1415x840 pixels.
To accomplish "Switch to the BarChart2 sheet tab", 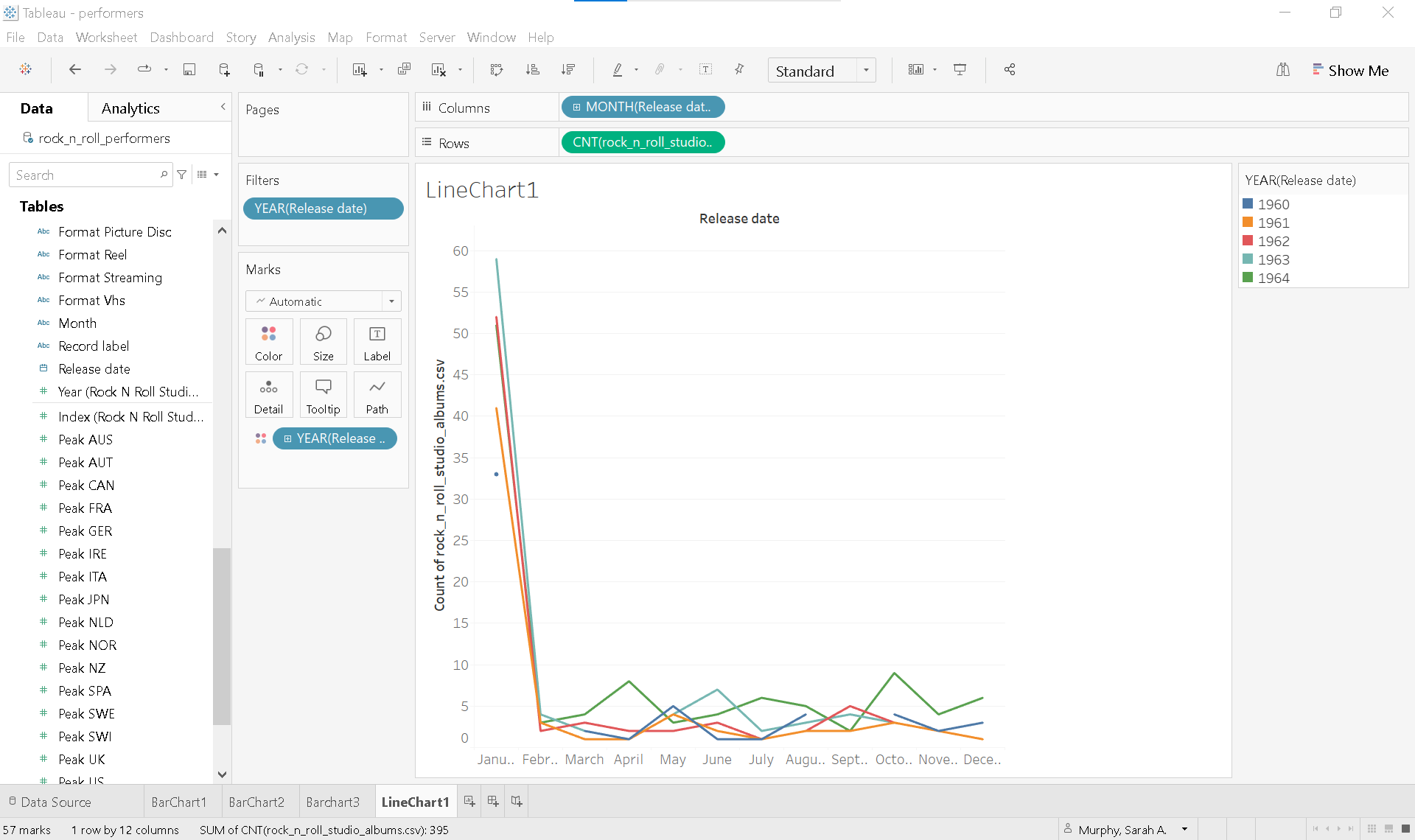I will point(256,802).
